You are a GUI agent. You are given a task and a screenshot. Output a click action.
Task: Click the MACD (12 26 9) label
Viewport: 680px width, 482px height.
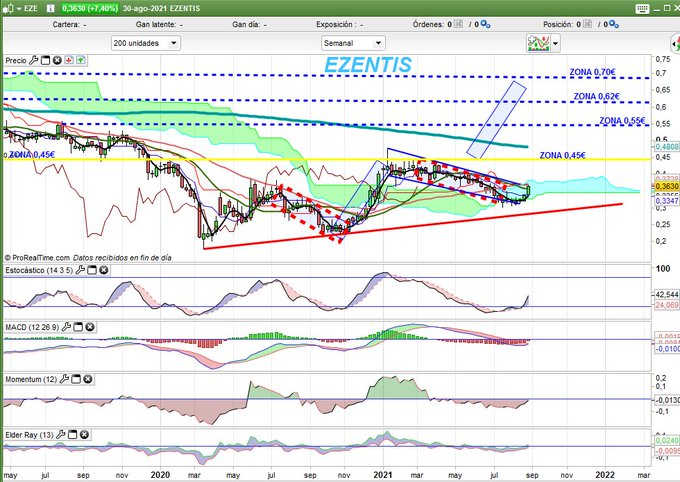click(32, 327)
